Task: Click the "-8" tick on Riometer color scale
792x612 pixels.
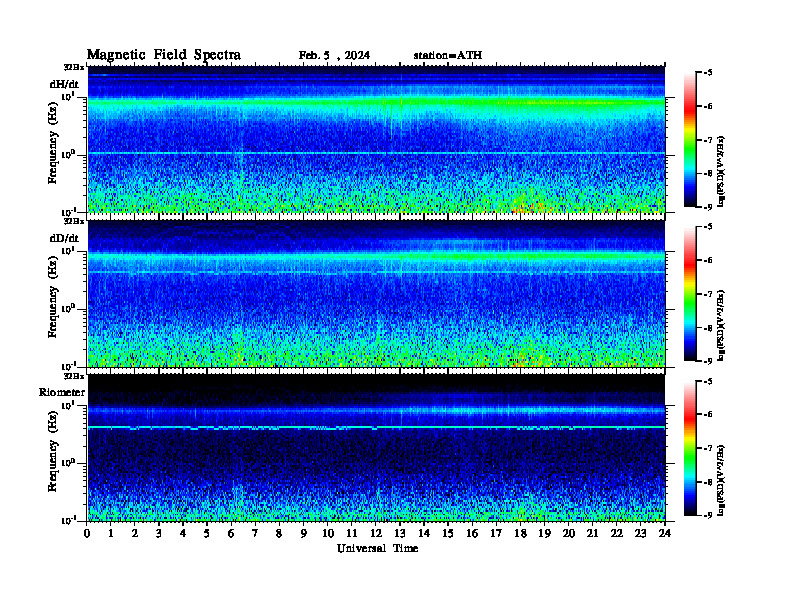Action: point(707,481)
